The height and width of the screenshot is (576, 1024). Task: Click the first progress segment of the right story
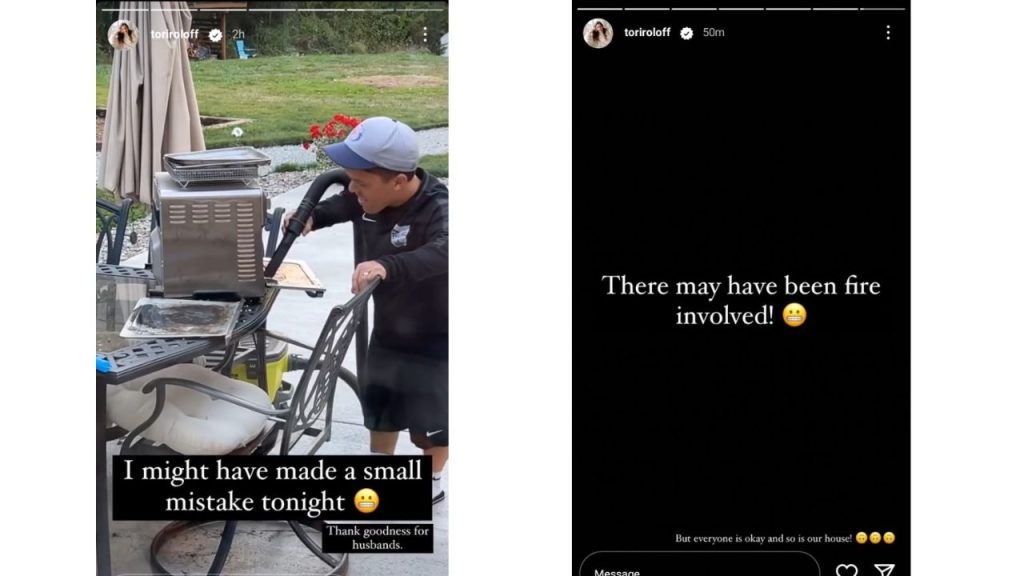(x=600, y=8)
